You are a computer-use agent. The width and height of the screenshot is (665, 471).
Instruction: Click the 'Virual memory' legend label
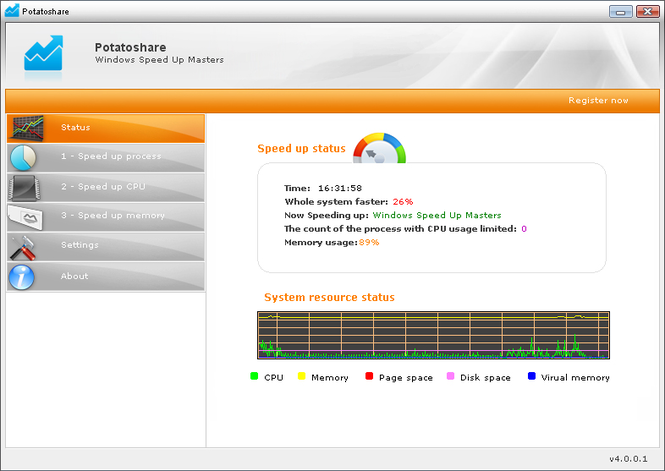[575, 378]
